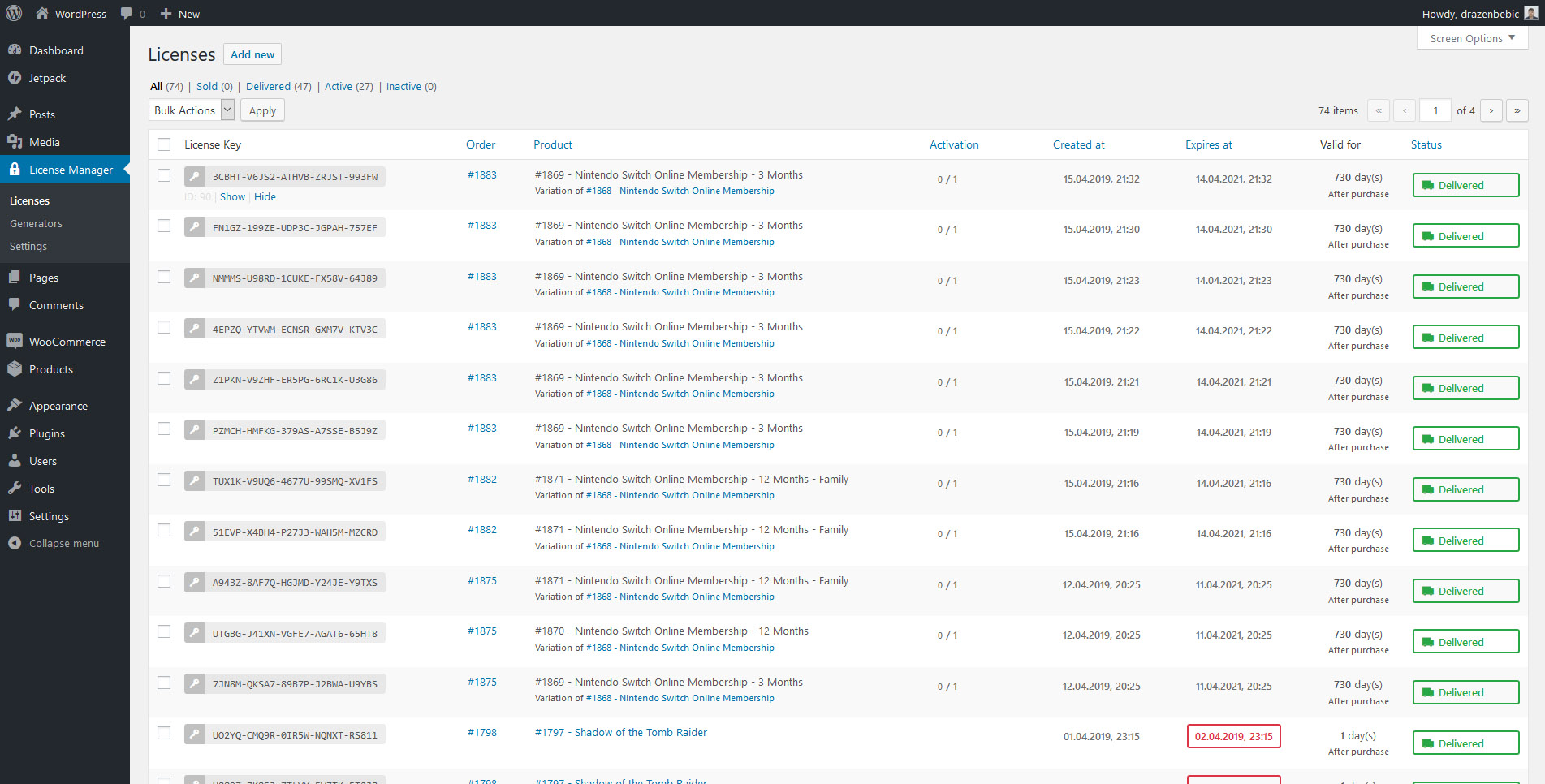Click the Add new button
The height and width of the screenshot is (784, 1545).
point(252,54)
